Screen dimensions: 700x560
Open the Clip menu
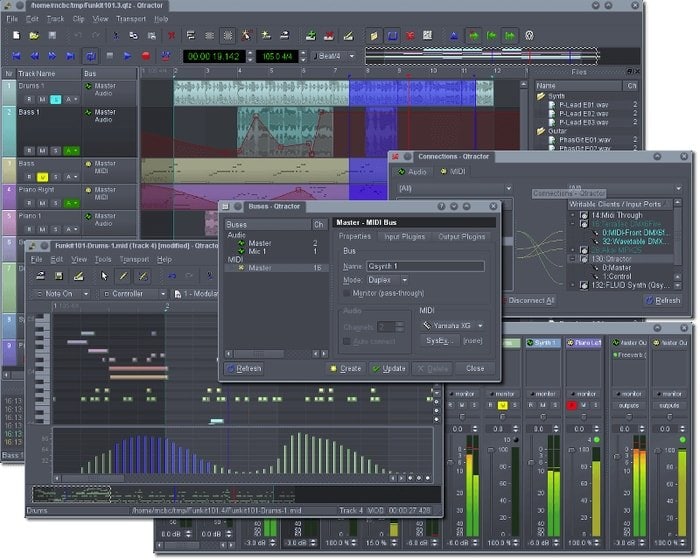[x=78, y=19]
